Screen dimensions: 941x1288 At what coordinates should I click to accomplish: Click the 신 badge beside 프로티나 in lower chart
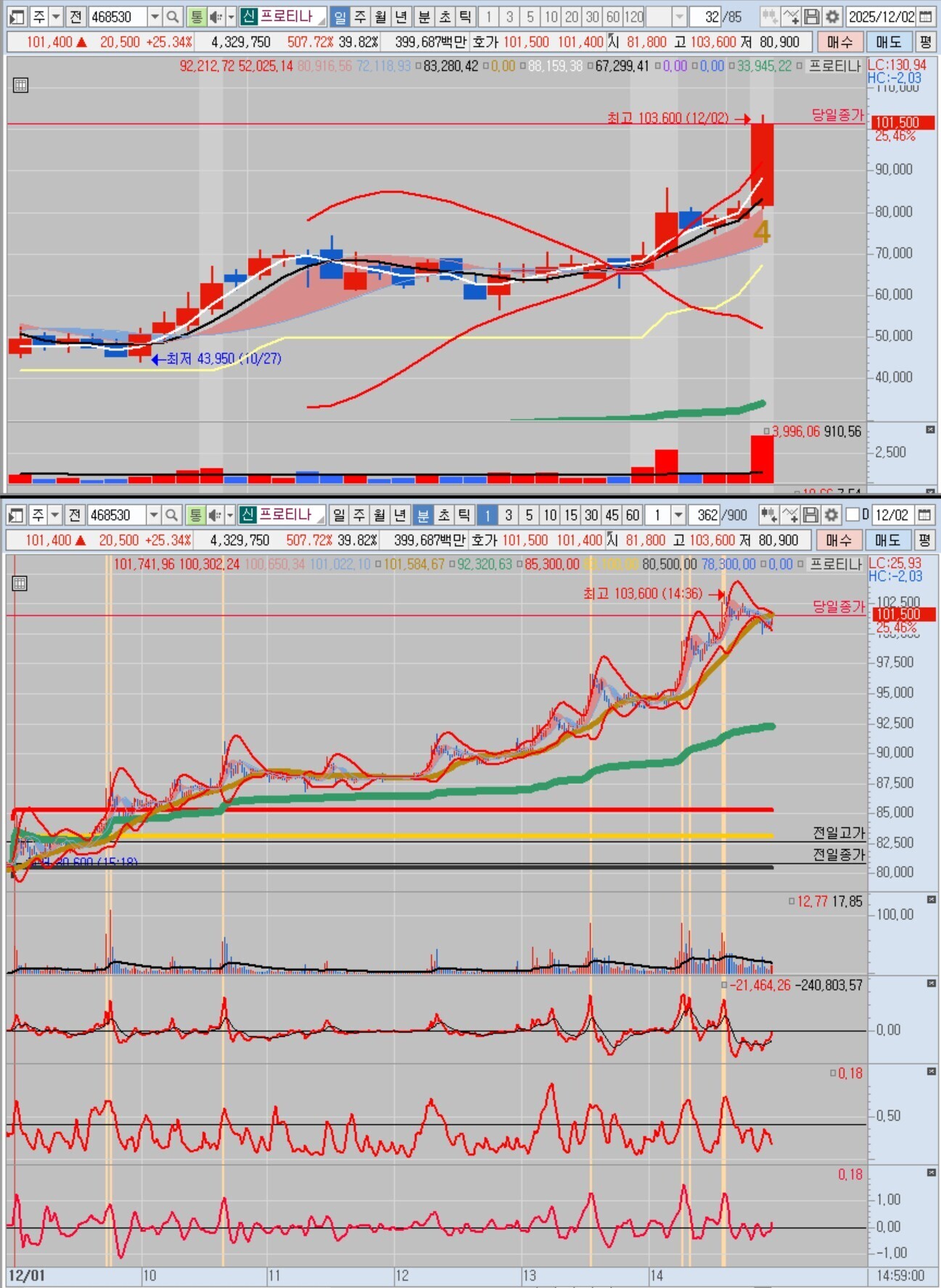click(248, 515)
